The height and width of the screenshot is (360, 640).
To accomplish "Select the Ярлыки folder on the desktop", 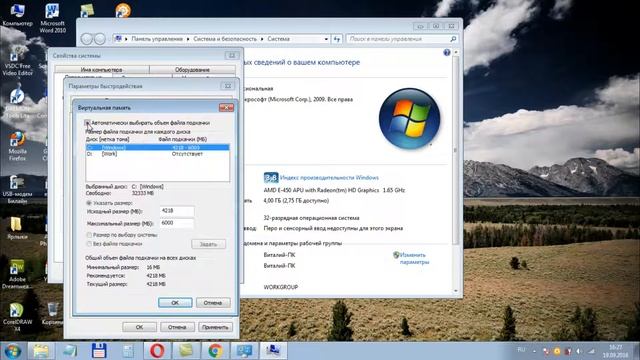I will tap(16, 228).
